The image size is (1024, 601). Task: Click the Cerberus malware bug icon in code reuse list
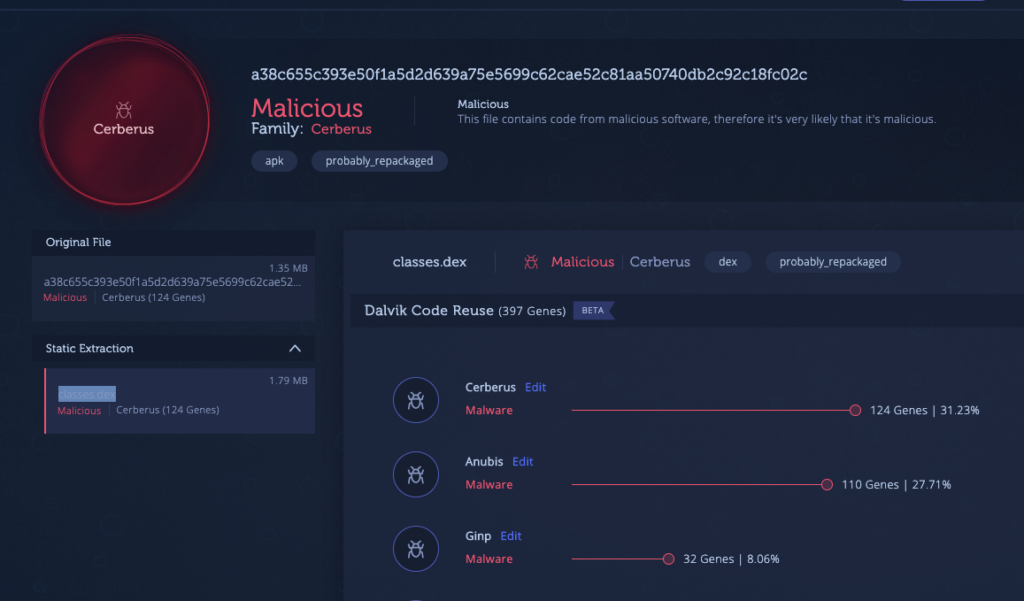point(415,400)
